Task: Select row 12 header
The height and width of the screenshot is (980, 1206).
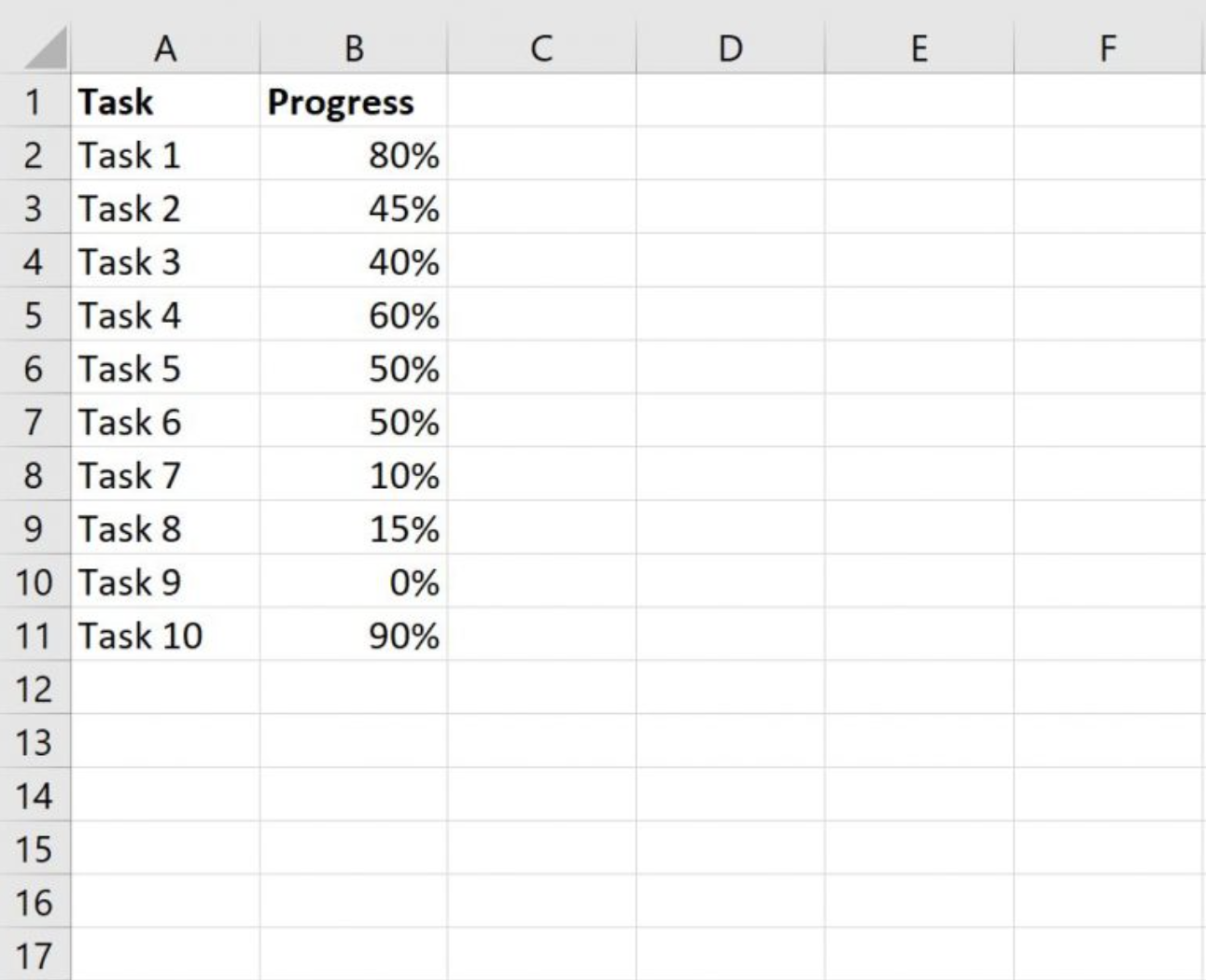Action: 34,690
